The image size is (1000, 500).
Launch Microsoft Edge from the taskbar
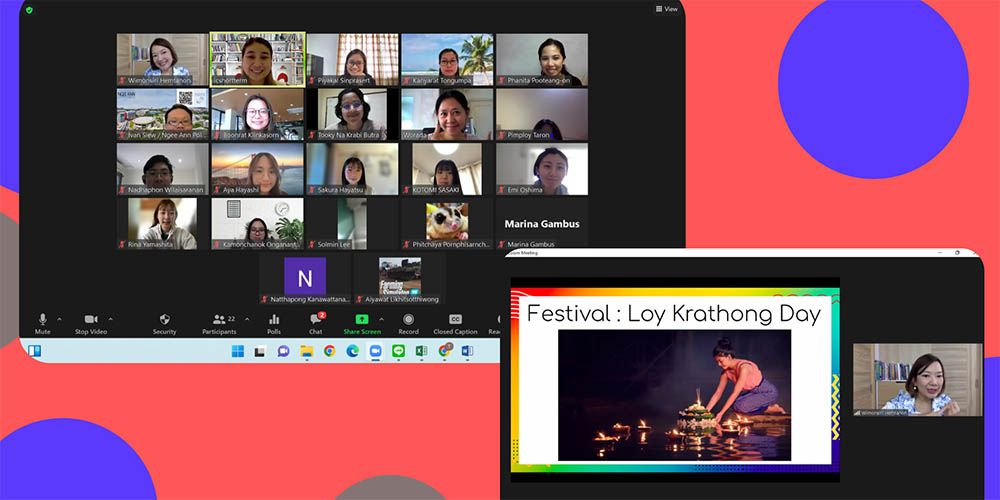point(353,351)
